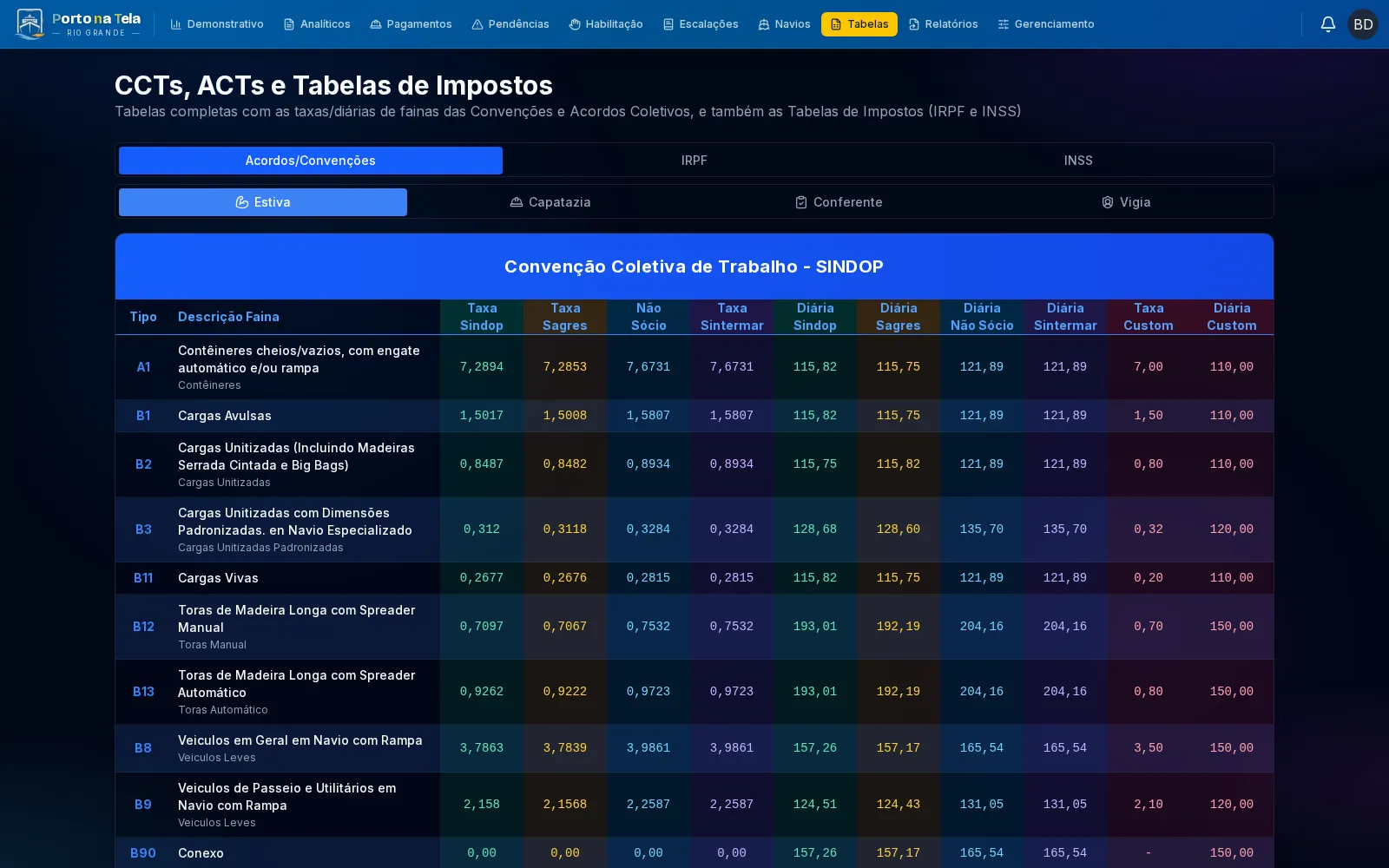Click the Diária Custom column header
The image size is (1389, 868).
click(x=1232, y=317)
